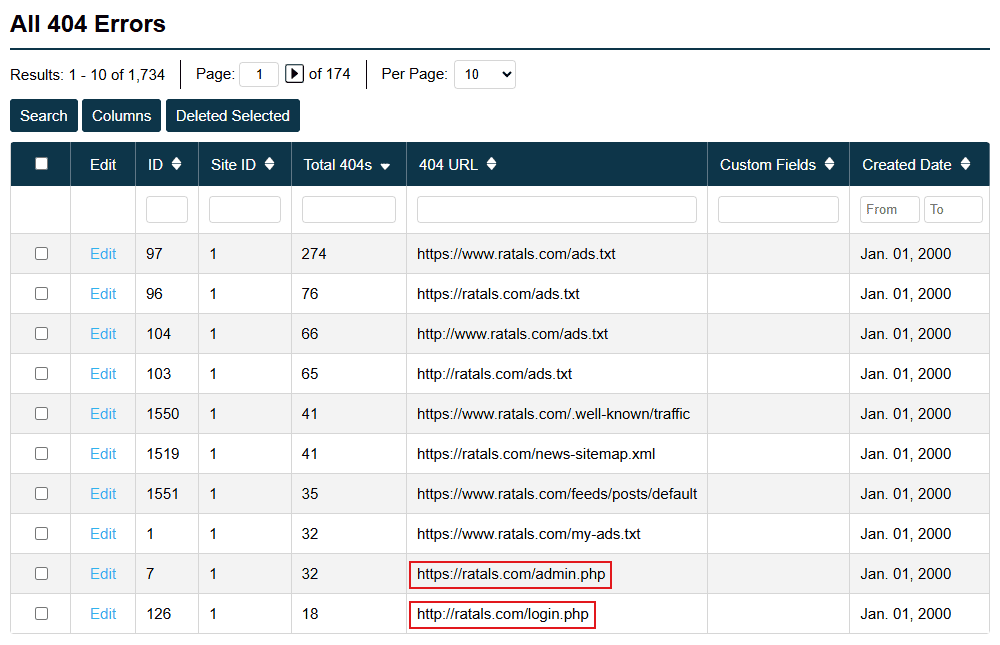
Task: Sort by ID column arrows
Action: pyautogui.click(x=177, y=164)
